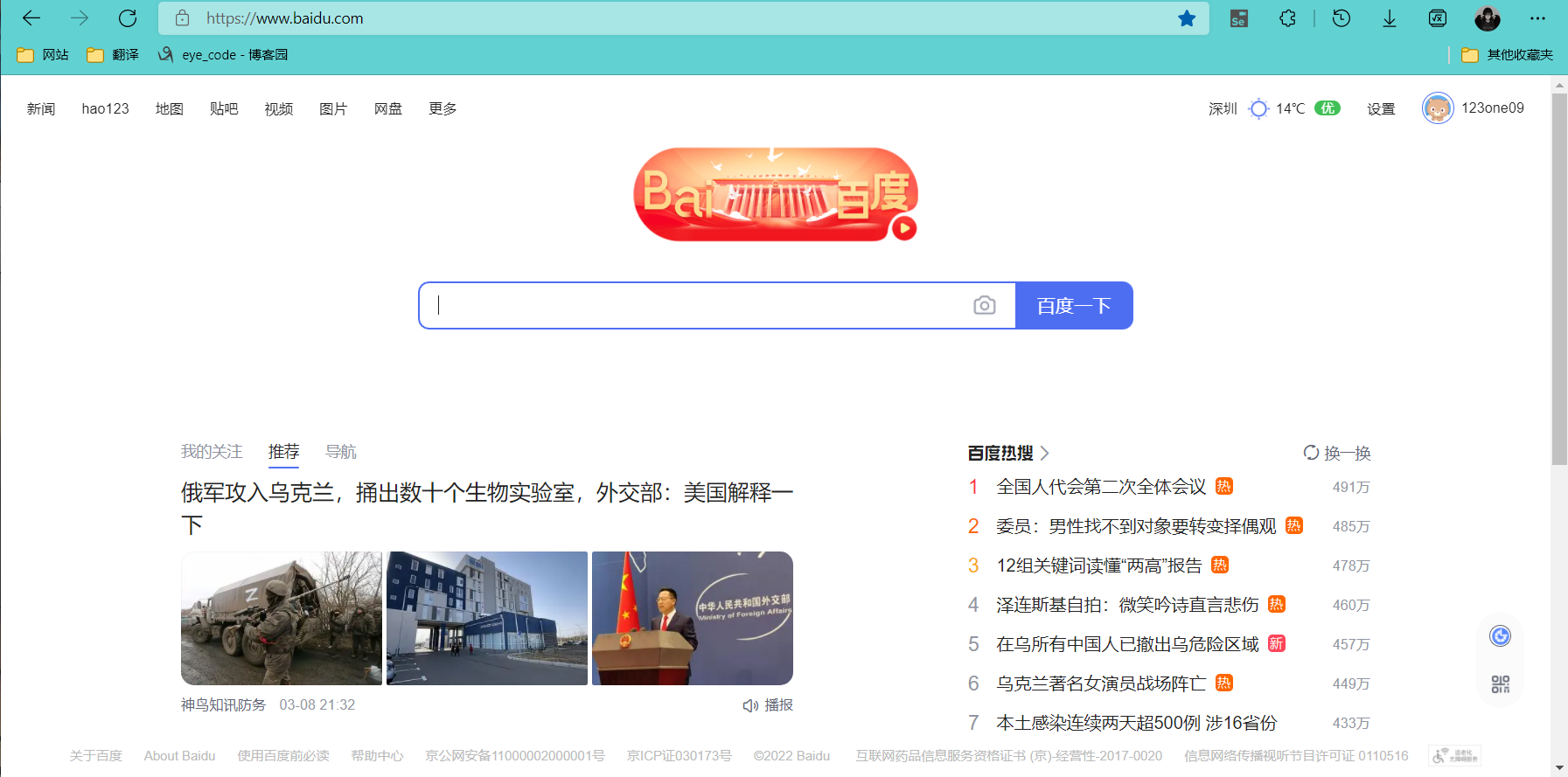Viewport: 1568px width, 777px height.
Task: Switch to the 导航 tab
Action: [x=341, y=452]
